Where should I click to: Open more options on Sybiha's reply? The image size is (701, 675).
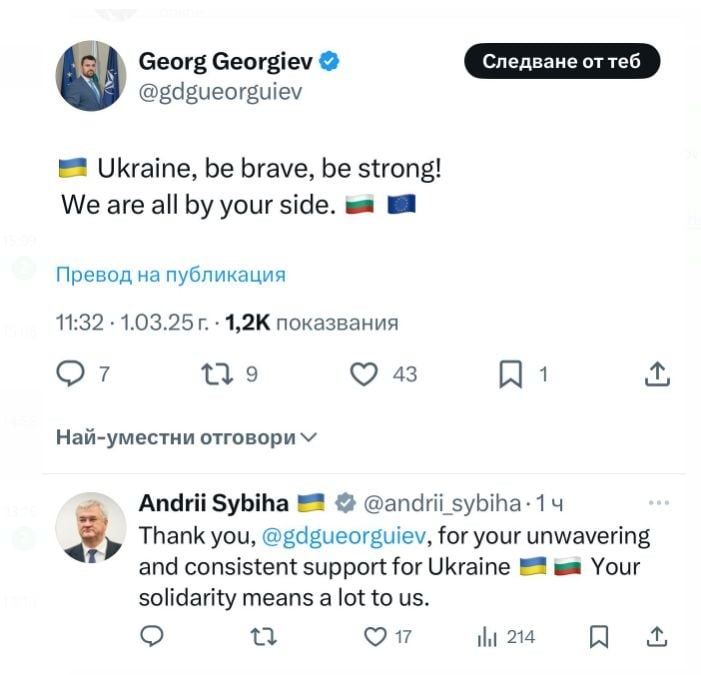tap(659, 502)
